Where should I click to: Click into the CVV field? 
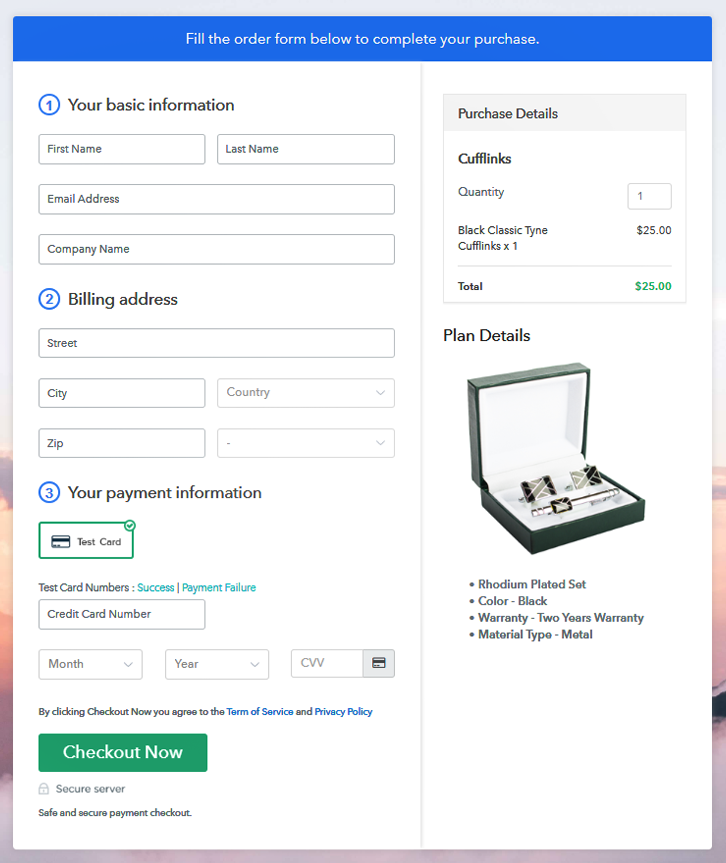click(327, 663)
